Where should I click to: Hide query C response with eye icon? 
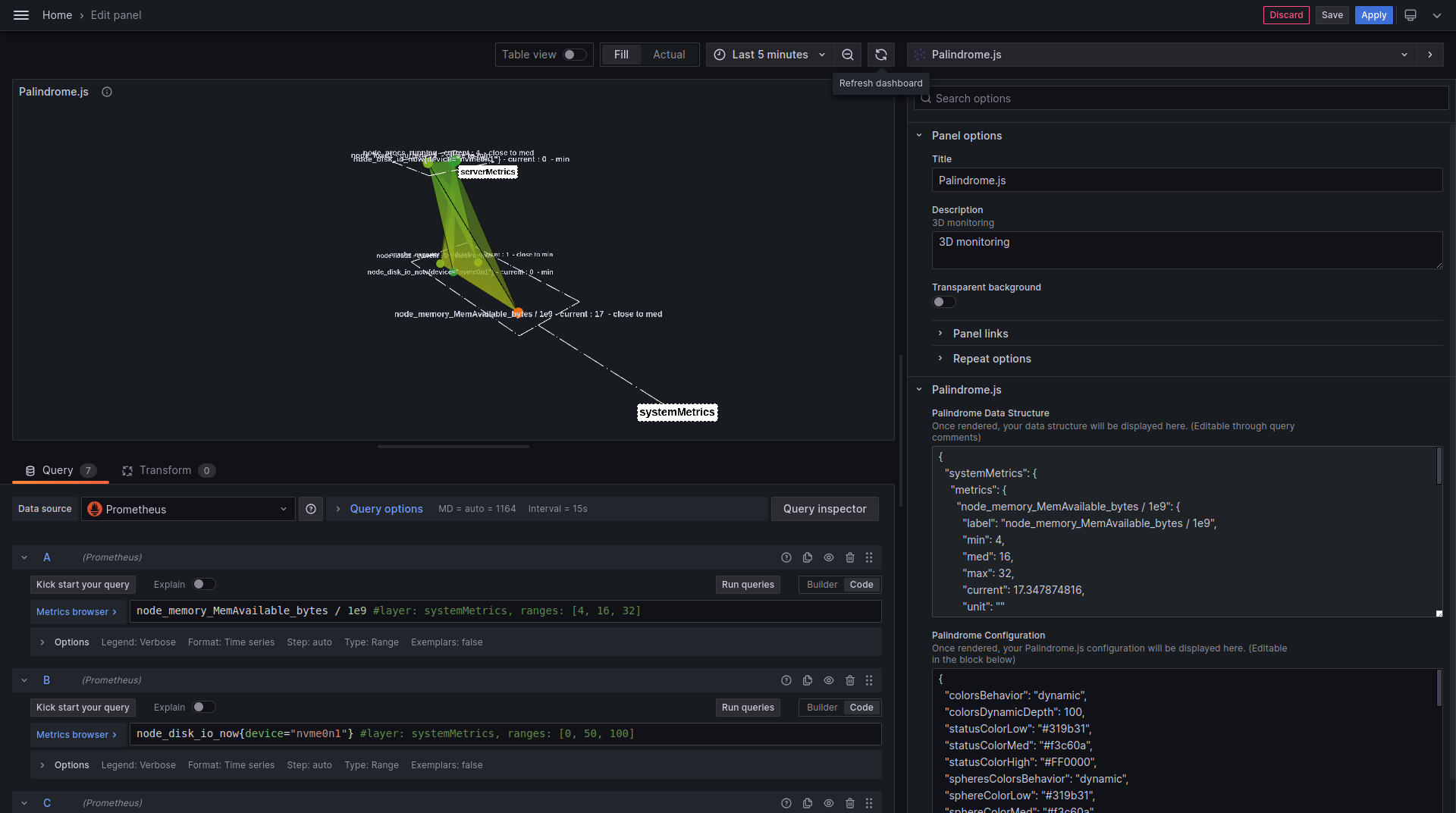click(x=829, y=803)
